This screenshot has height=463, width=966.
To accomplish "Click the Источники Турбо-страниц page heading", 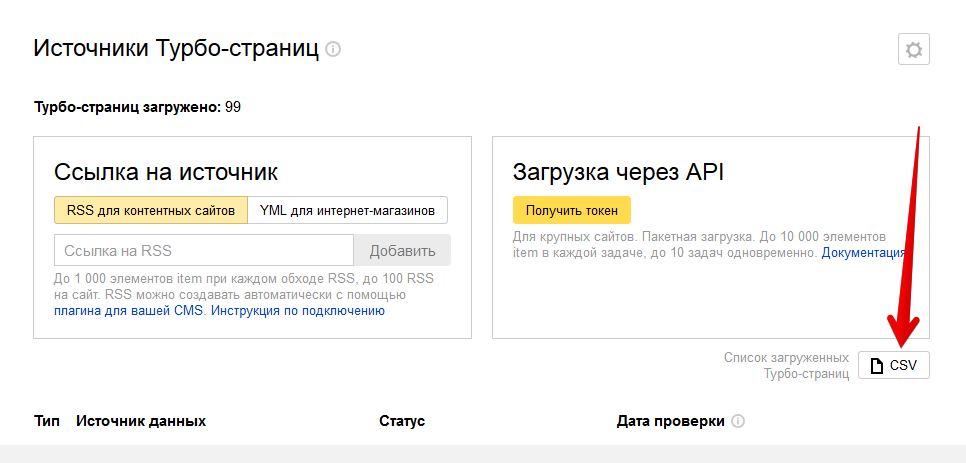I will pos(176,49).
